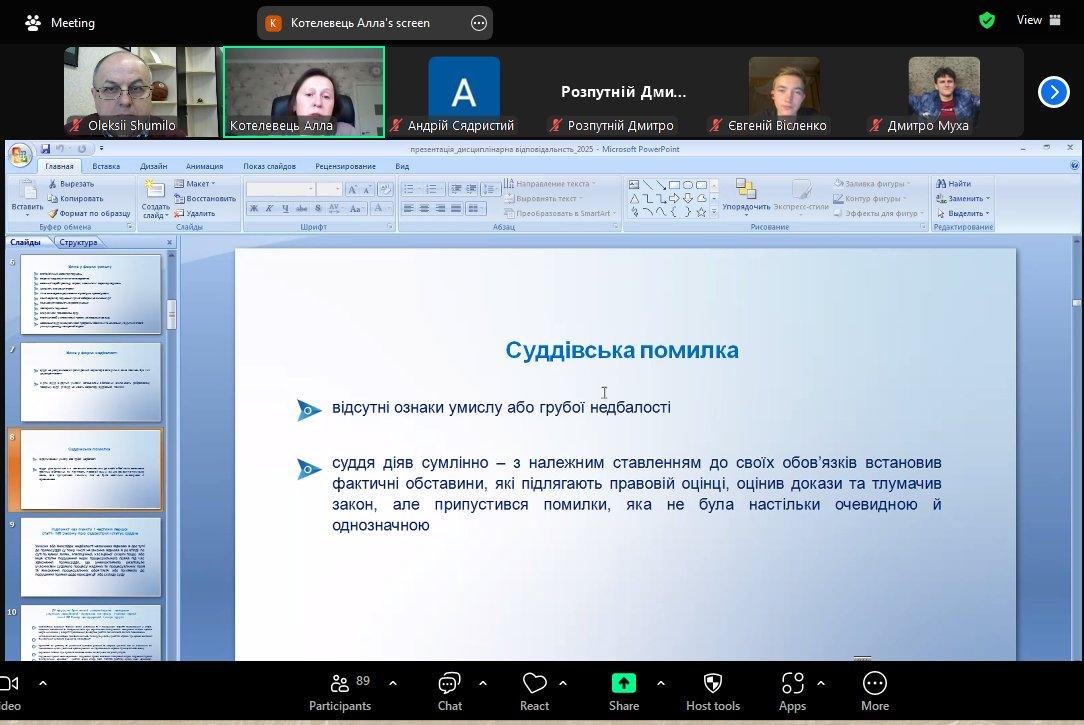1084x725 pixels.
Task: Toggle strikethrough abc formatting
Action: point(301,208)
